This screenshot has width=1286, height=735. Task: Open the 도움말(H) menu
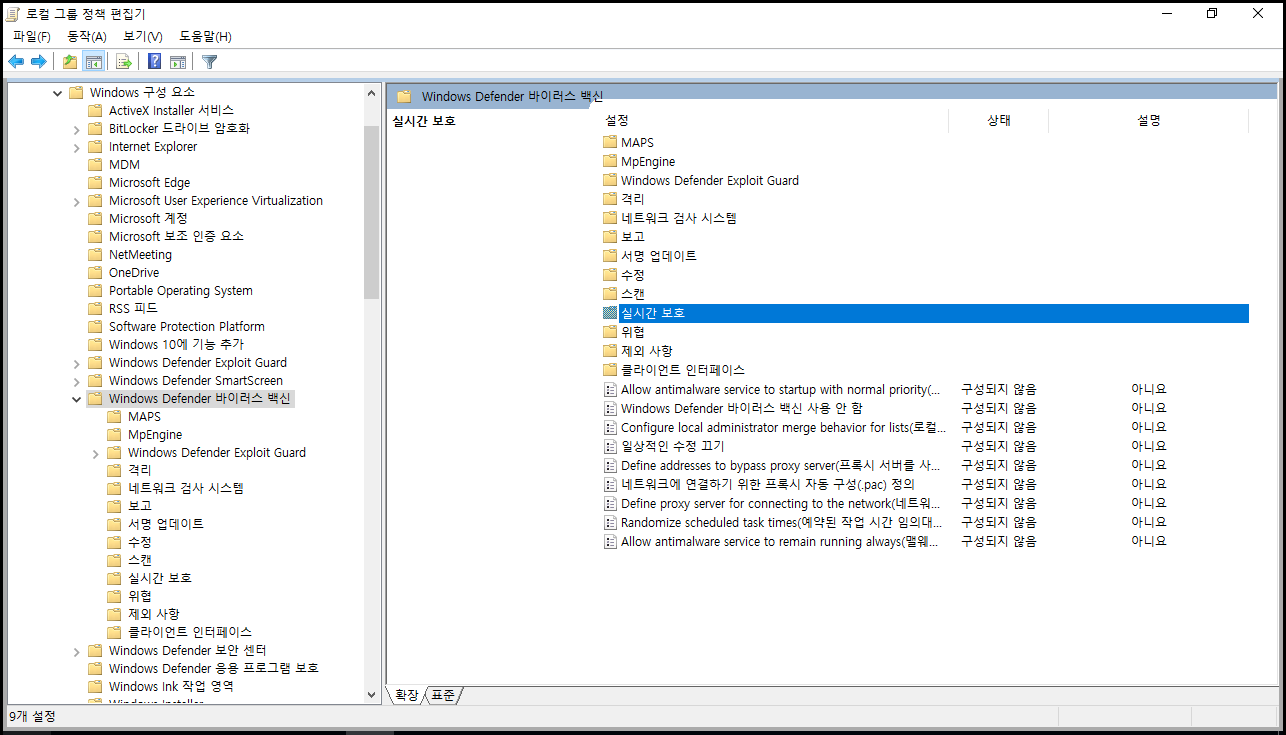[206, 36]
